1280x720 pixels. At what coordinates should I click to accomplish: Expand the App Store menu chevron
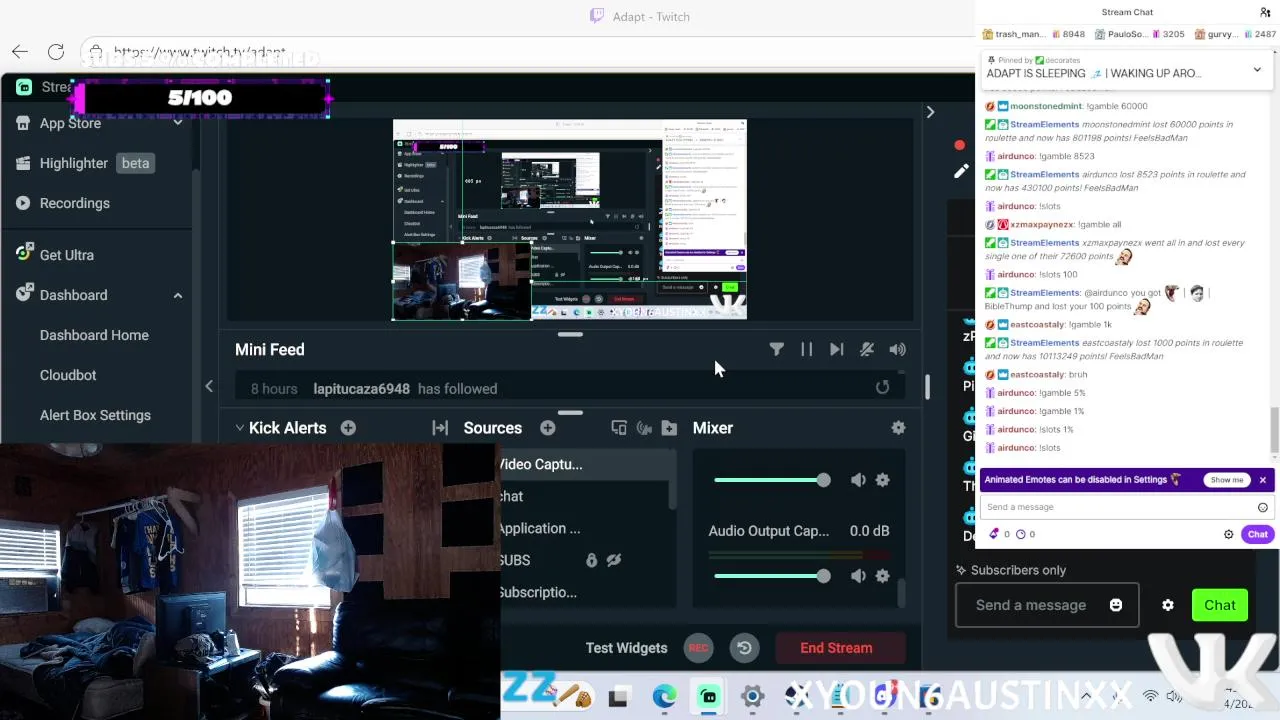click(x=178, y=123)
